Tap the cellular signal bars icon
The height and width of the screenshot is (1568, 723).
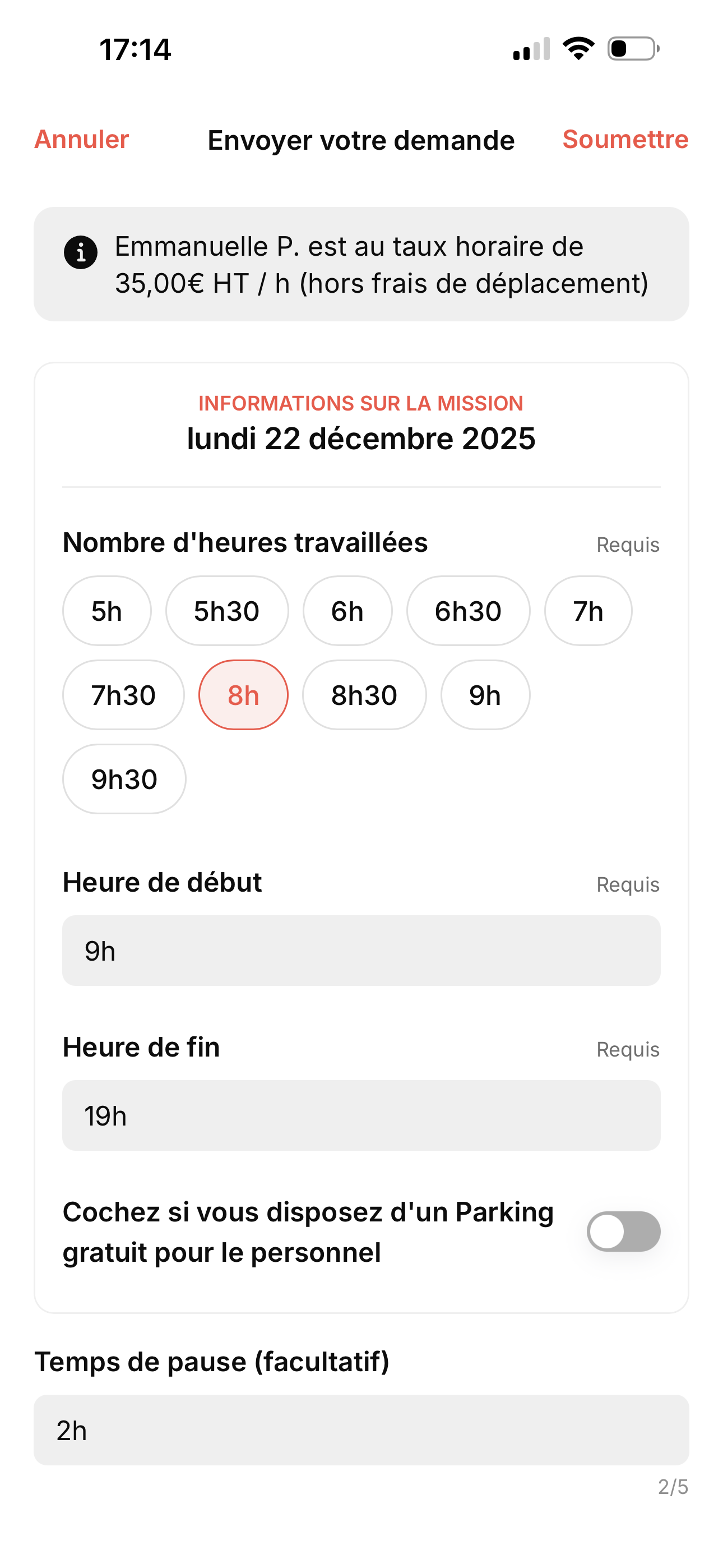click(531, 49)
